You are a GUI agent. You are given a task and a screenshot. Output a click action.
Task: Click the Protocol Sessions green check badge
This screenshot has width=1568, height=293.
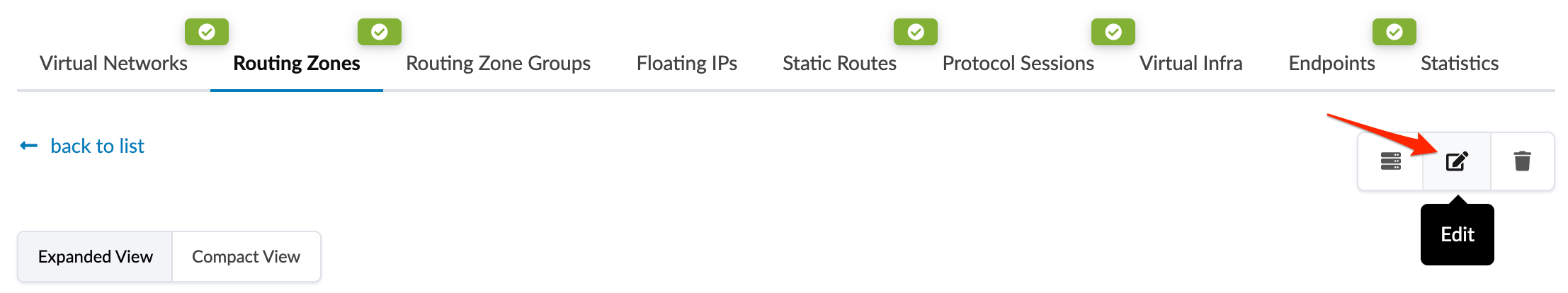point(1113,32)
